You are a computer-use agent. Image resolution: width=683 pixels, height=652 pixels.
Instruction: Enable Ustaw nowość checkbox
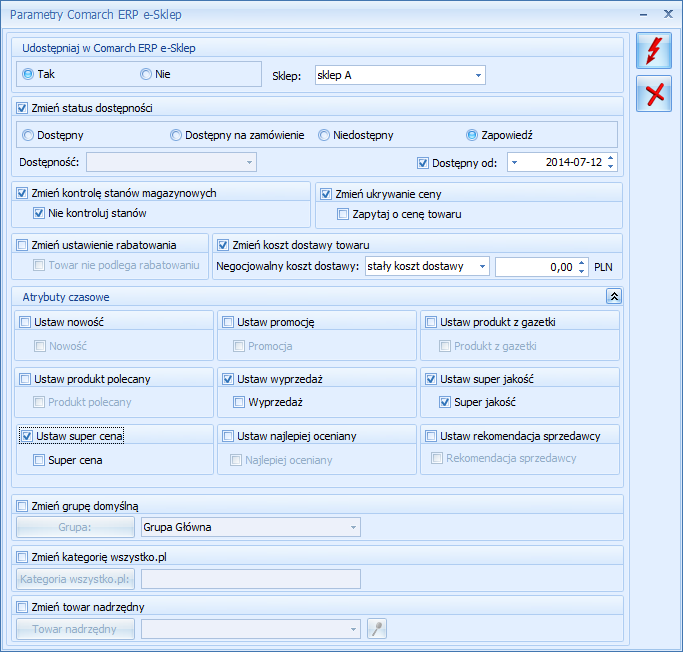(25, 322)
